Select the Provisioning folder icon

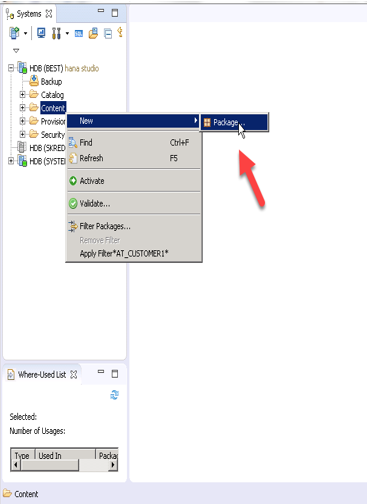34,120
